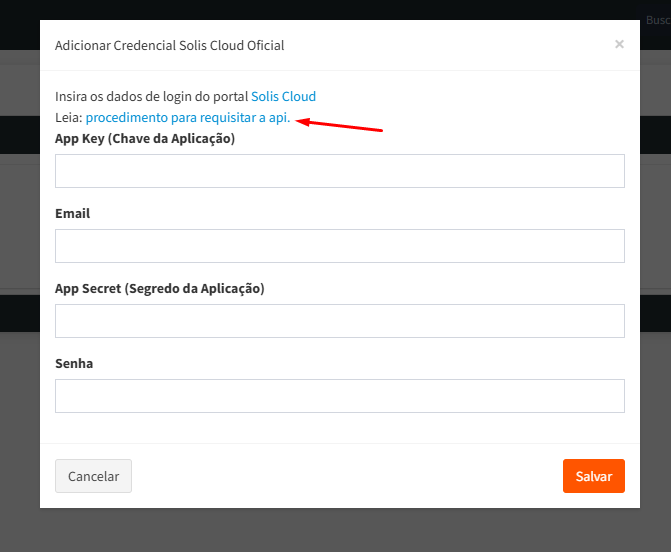Click the Leia: text before the link

pos(69,118)
